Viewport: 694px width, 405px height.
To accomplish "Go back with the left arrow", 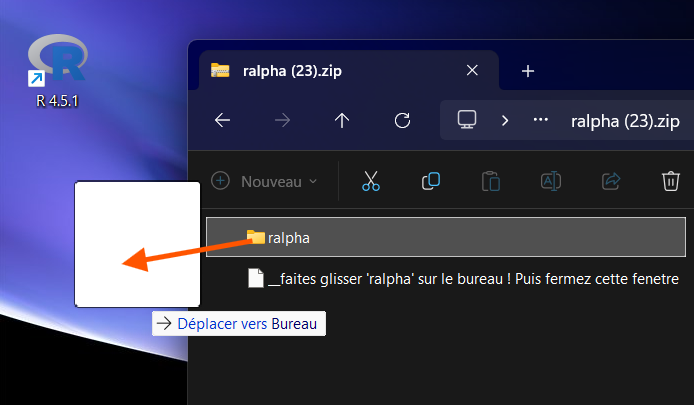I will (x=222, y=120).
